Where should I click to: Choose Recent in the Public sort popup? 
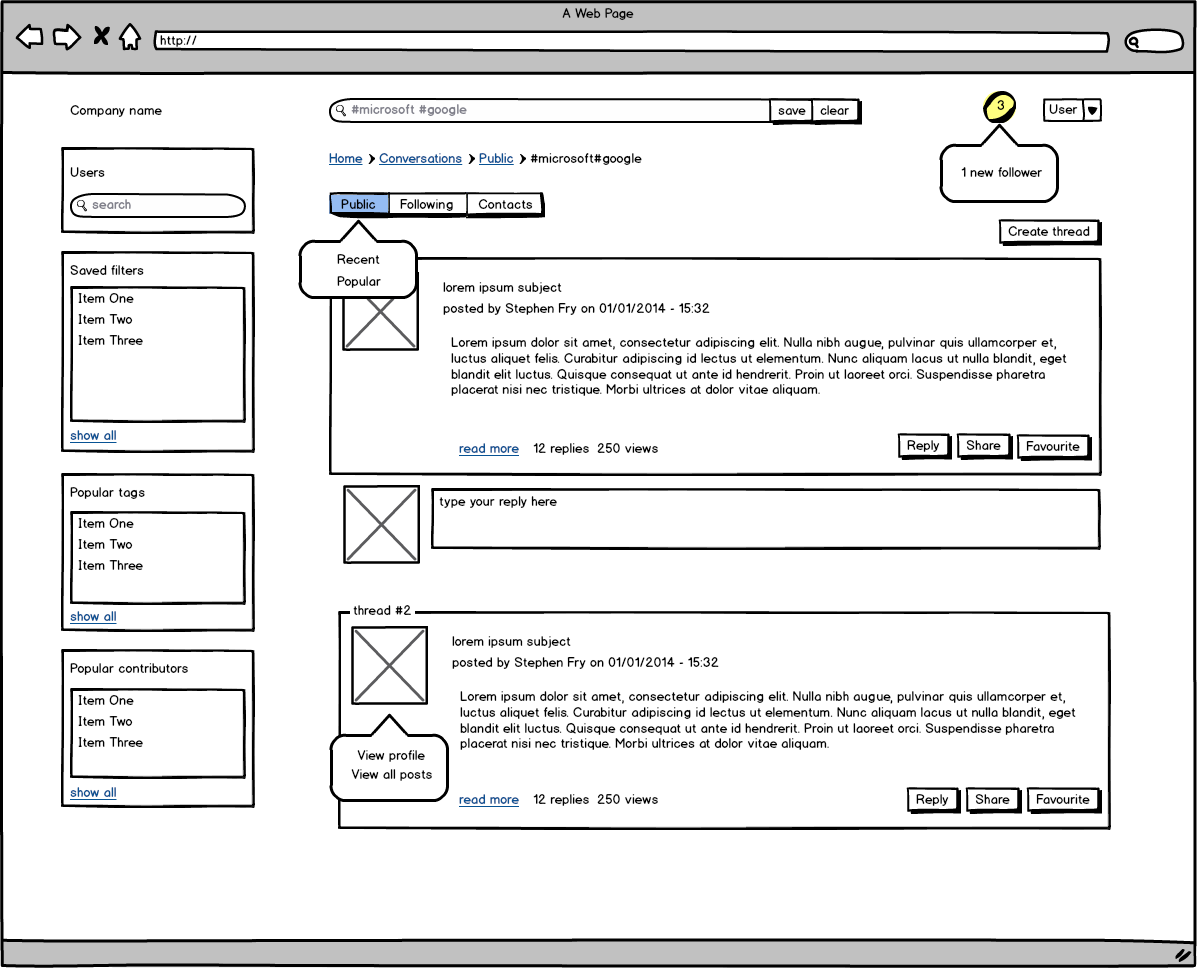pos(358,260)
